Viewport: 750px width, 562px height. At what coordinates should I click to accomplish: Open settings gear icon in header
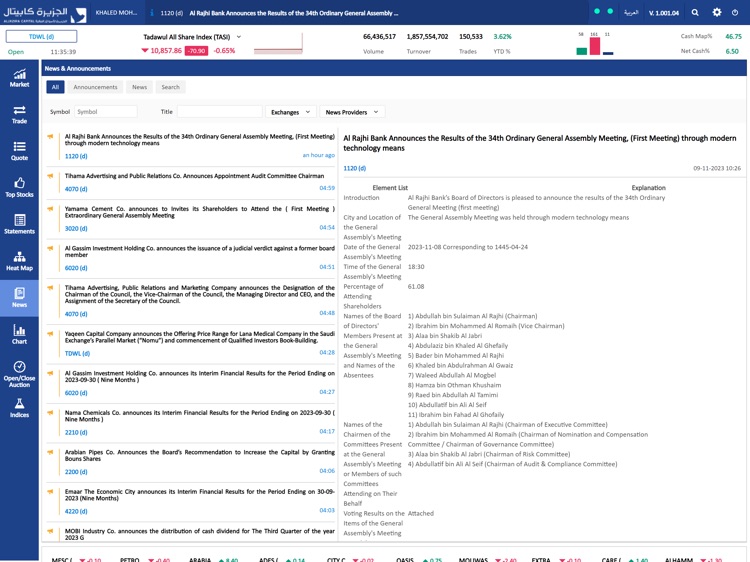click(717, 12)
